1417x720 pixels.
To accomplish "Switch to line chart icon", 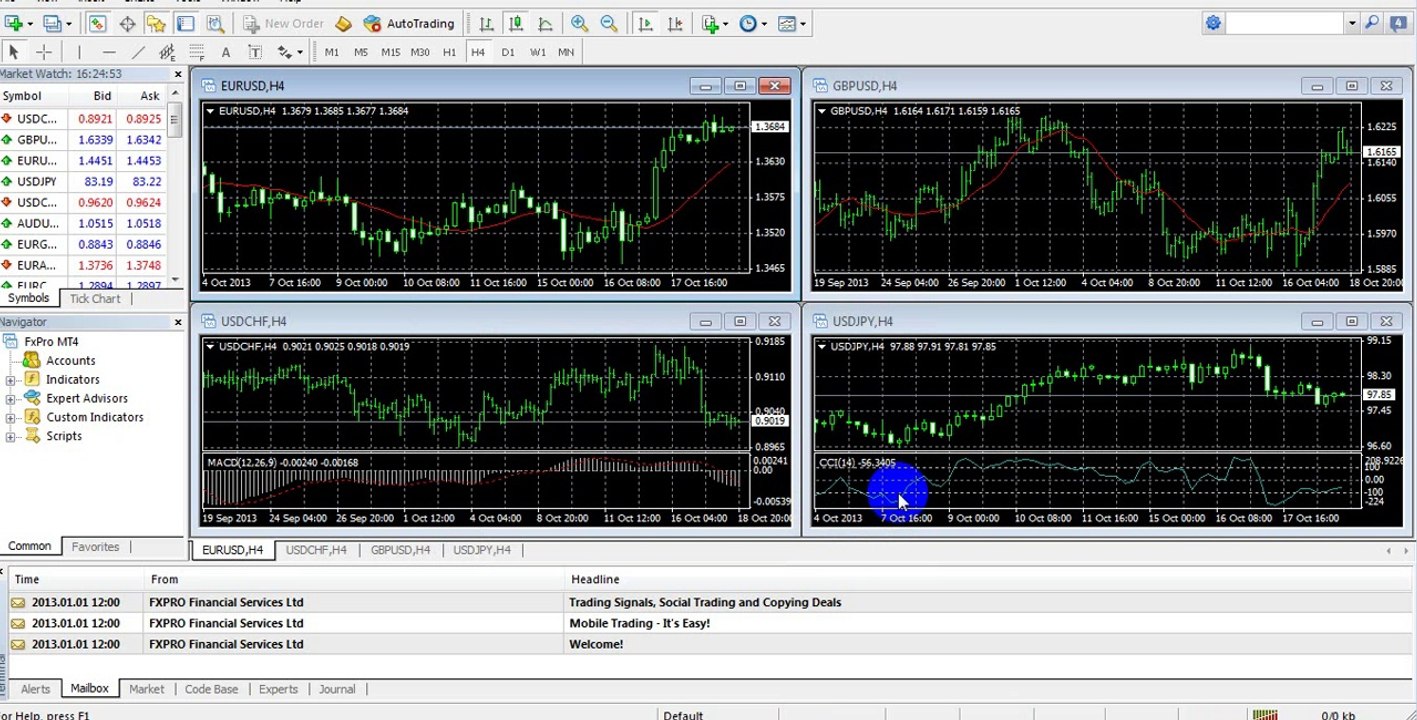I will coord(545,23).
